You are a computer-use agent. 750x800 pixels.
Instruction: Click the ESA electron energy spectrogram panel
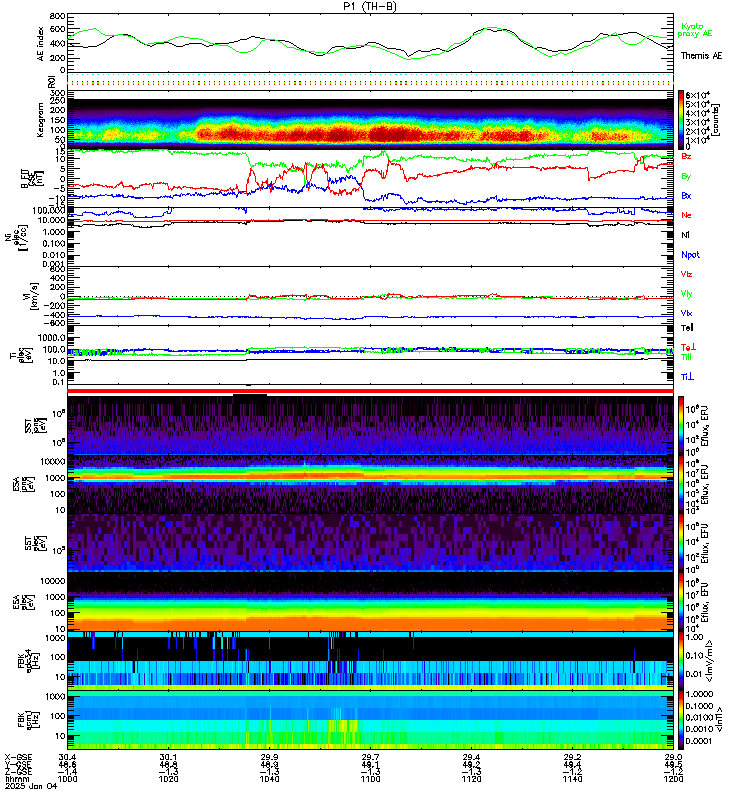[370, 602]
